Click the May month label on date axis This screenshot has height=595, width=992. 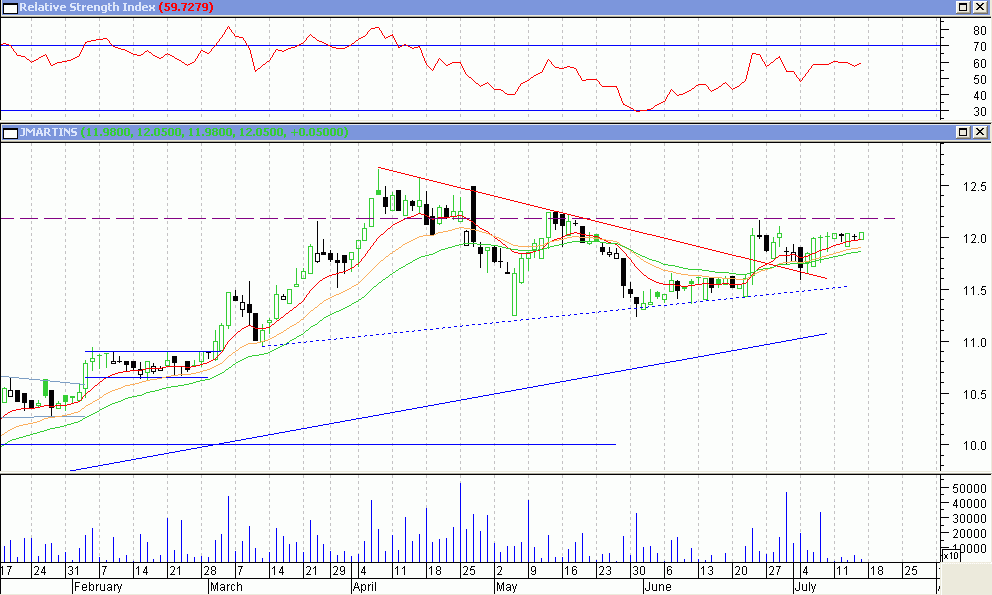click(x=507, y=587)
